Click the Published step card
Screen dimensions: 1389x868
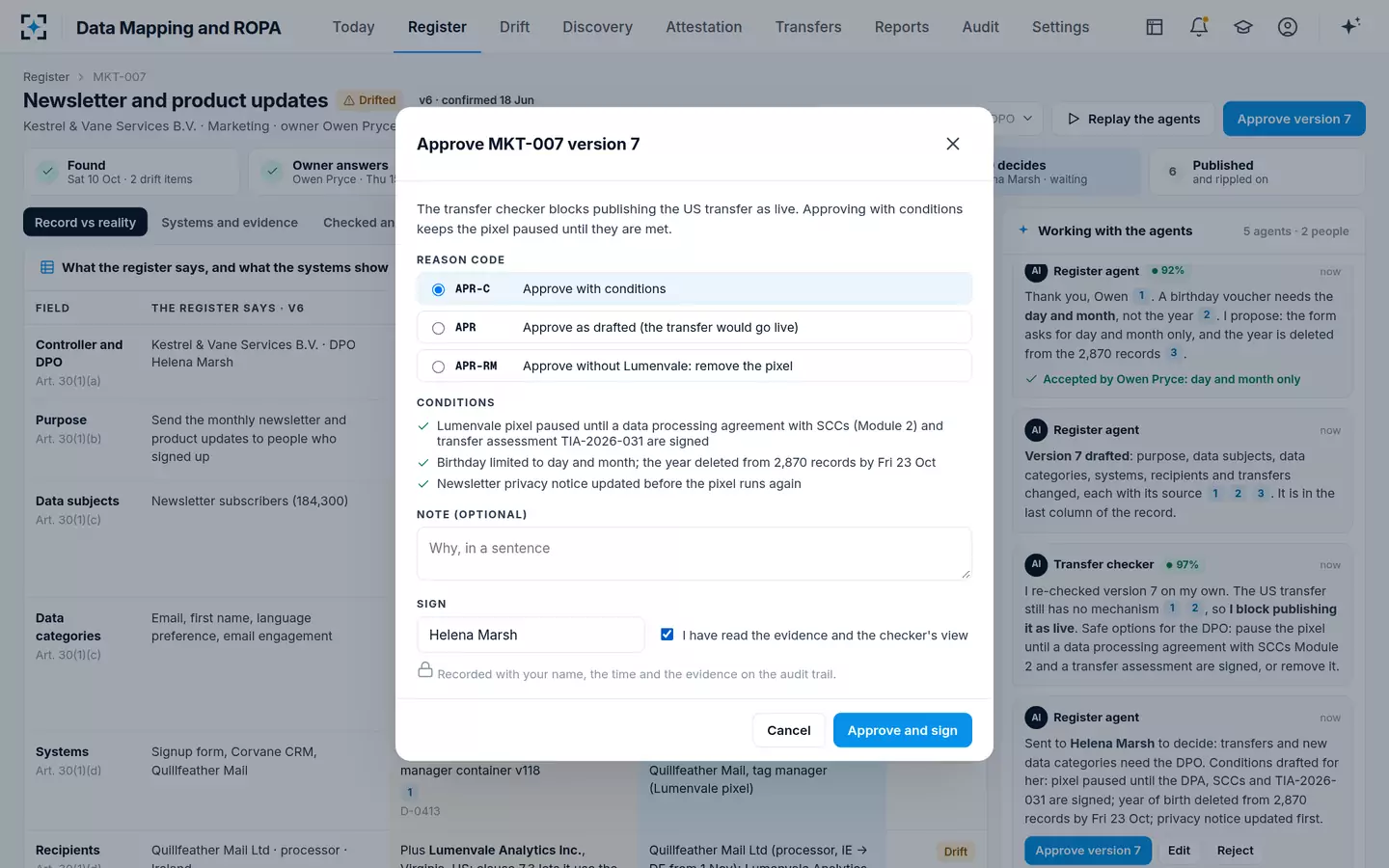[1257, 172]
